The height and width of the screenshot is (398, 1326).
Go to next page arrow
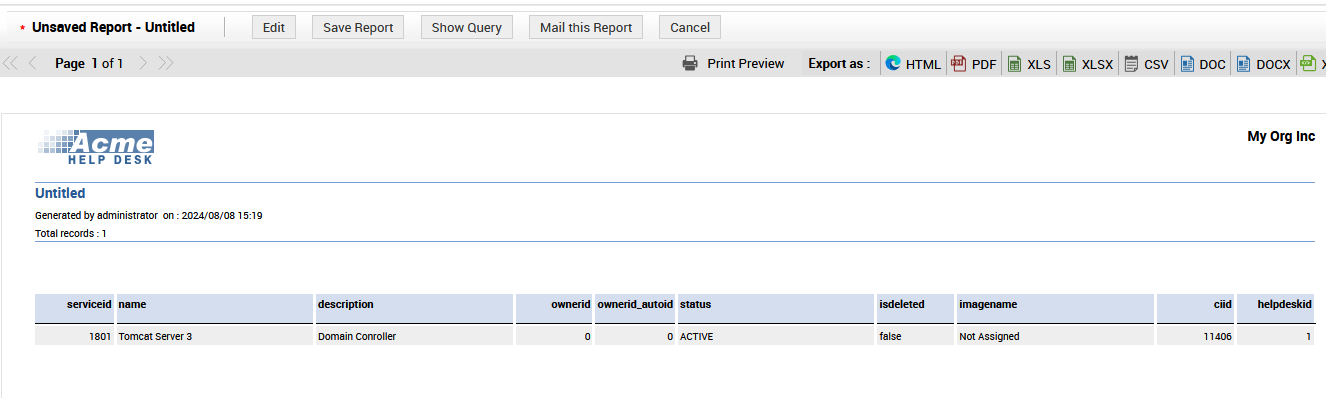pos(143,63)
